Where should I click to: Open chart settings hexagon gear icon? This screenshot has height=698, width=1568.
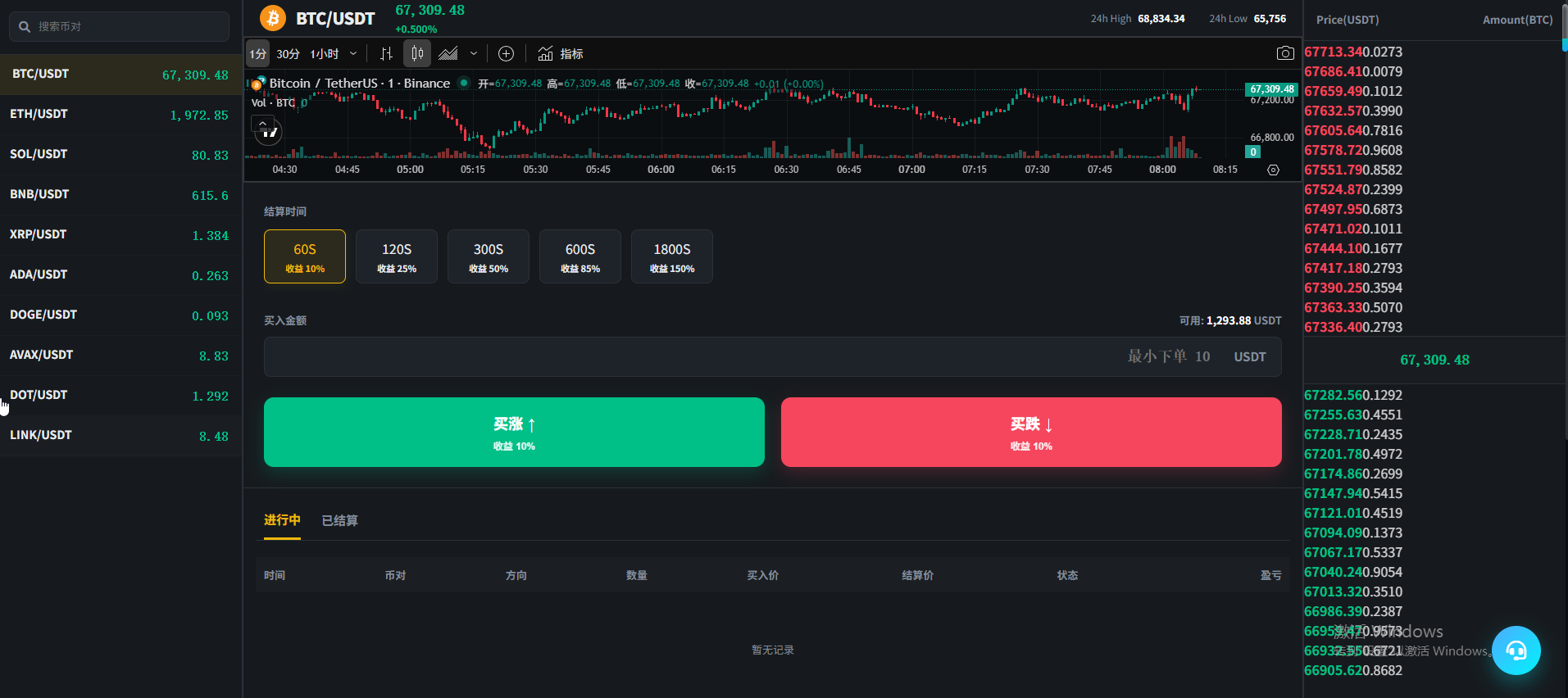click(1273, 170)
